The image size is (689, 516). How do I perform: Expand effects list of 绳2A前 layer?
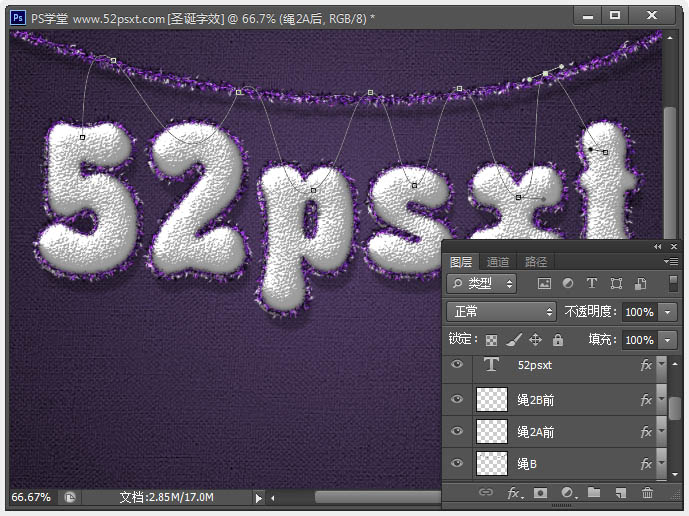[x=661, y=431]
